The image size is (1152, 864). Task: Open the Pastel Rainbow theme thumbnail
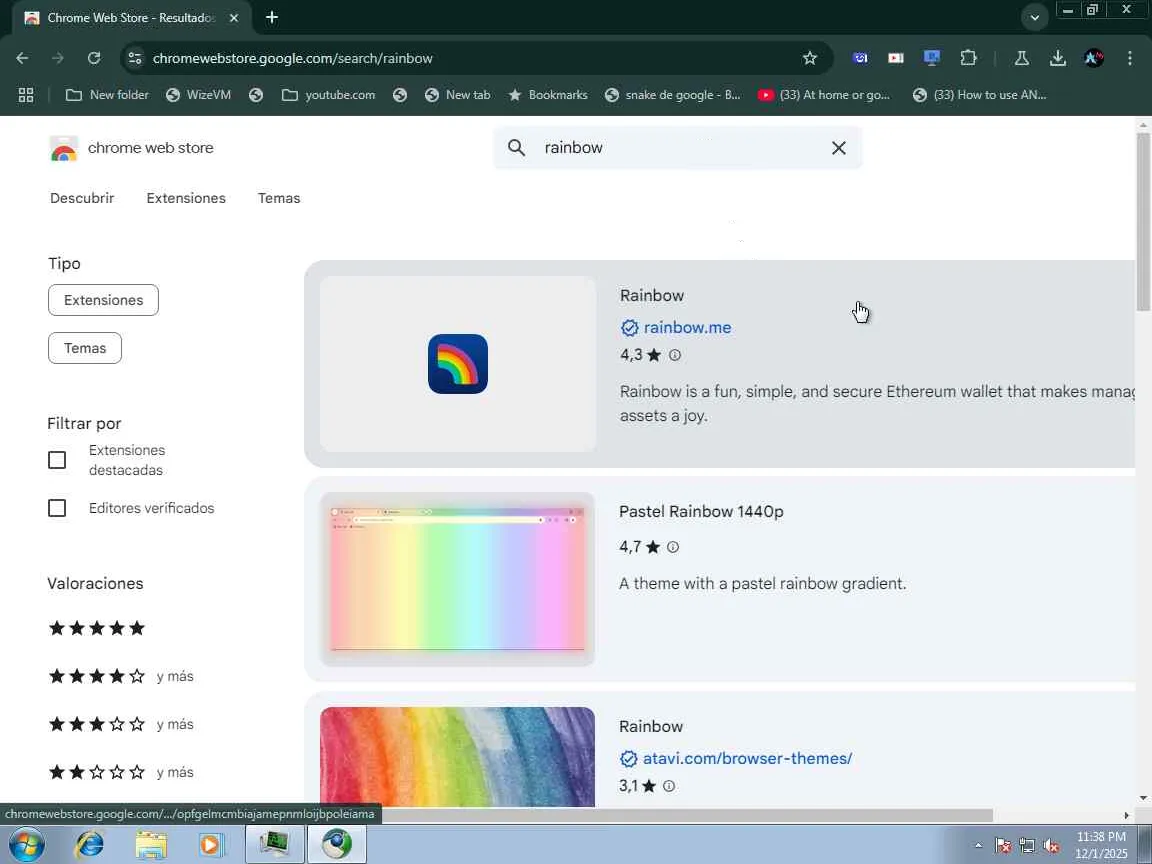coord(458,579)
